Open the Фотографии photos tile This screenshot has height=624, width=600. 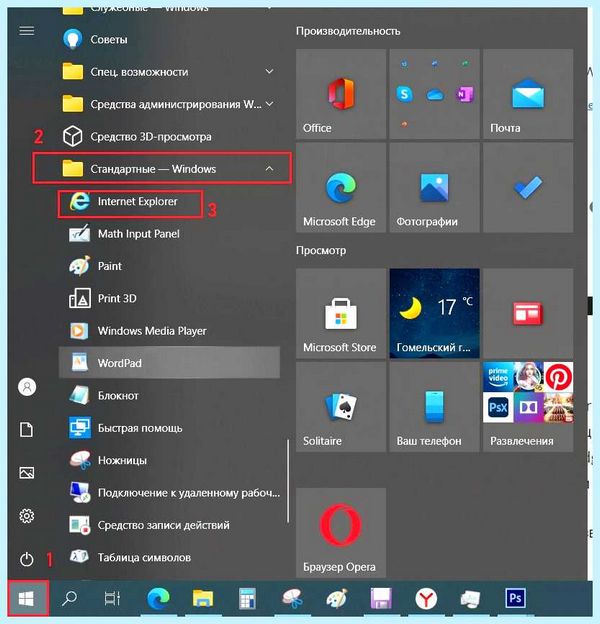434,187
